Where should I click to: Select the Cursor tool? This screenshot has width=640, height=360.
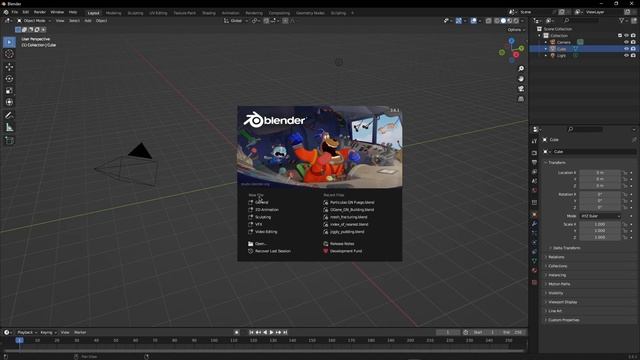pyautogui.click(x=9, y=54)
